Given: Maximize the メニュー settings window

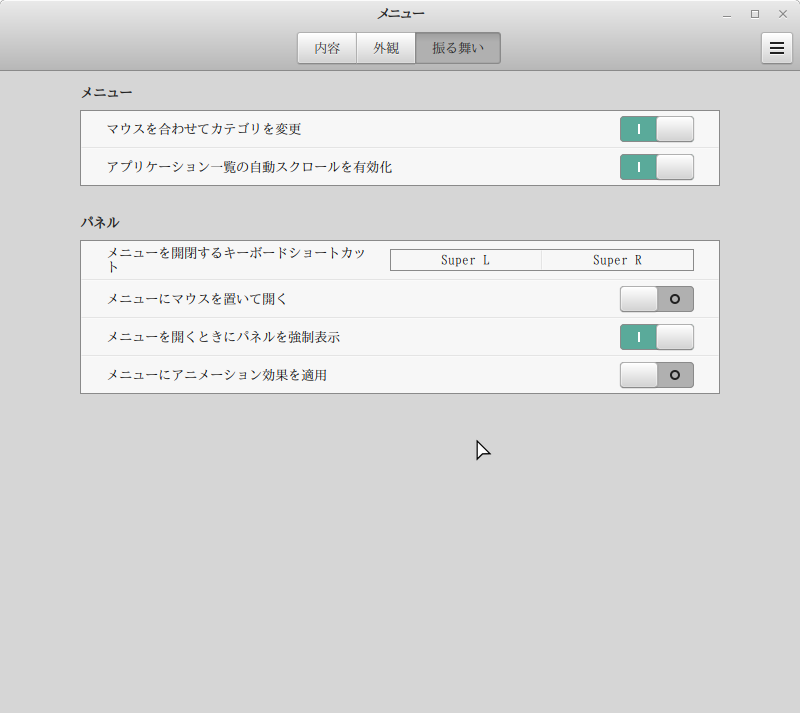Looking at the screenshot, I should 755,14.
